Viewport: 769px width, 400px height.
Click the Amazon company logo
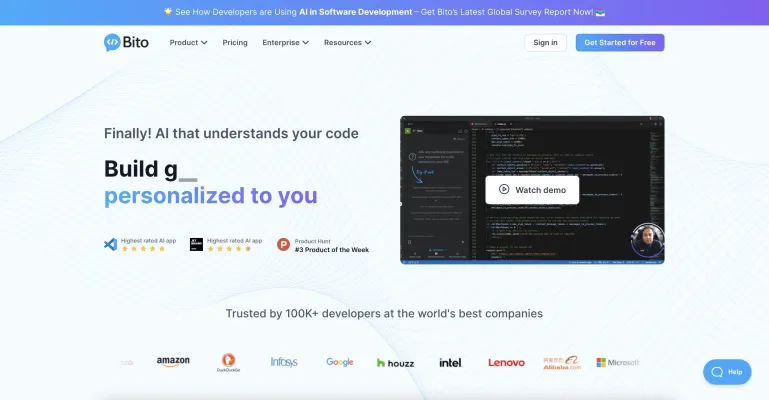pos(173,362)
